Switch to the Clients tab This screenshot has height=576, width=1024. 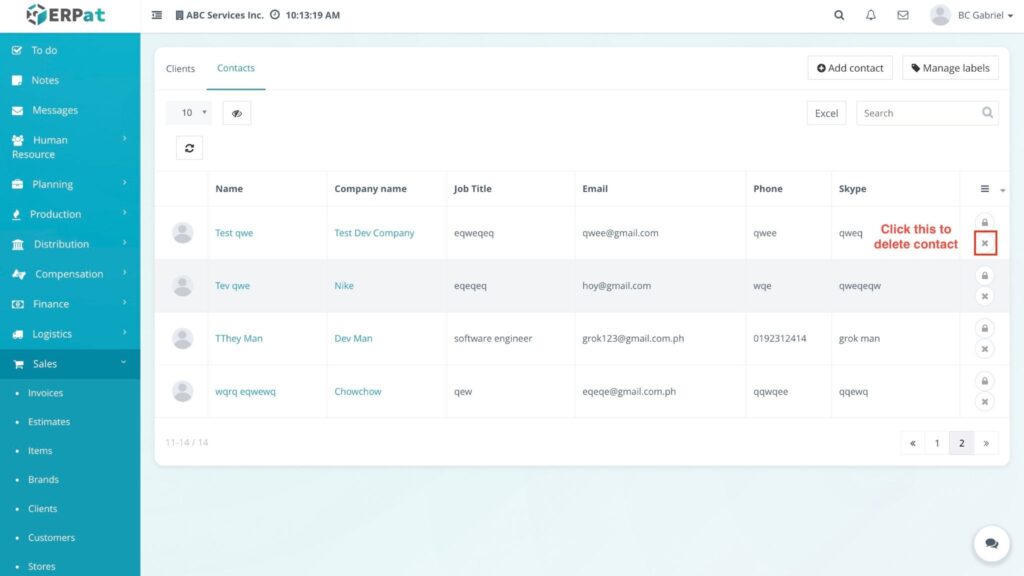(x=181, y=69)
